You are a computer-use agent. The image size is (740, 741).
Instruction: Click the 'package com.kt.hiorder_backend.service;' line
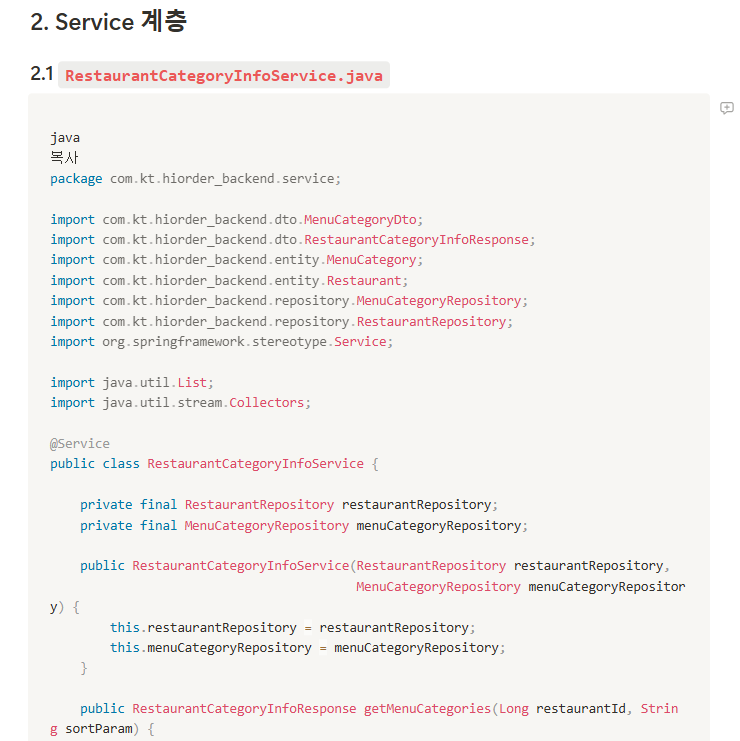pos(195,179)
